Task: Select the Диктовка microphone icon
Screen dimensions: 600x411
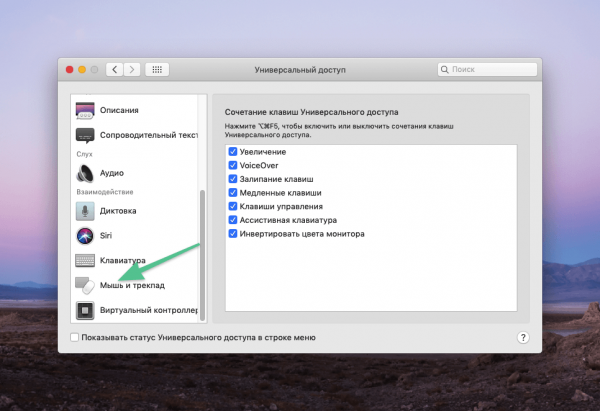Action: 85,211
